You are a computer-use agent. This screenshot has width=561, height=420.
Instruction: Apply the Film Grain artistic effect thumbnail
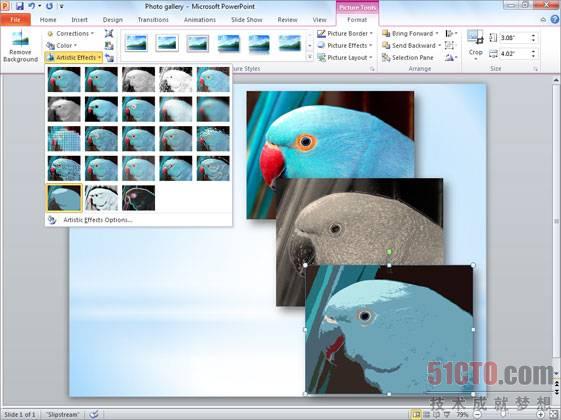tap(138, 138)
